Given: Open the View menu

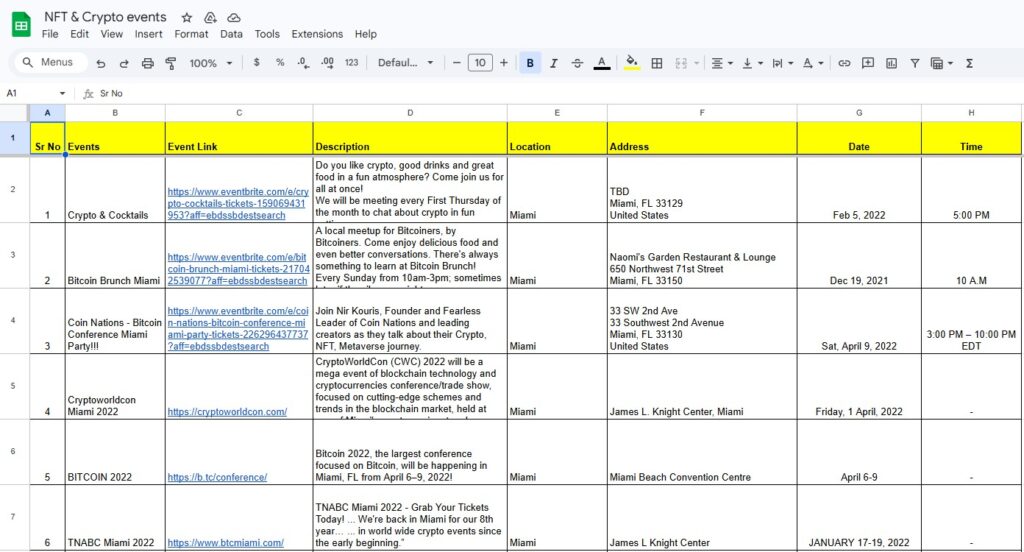Looking at the screenshot, I should [x=111, y=34].
